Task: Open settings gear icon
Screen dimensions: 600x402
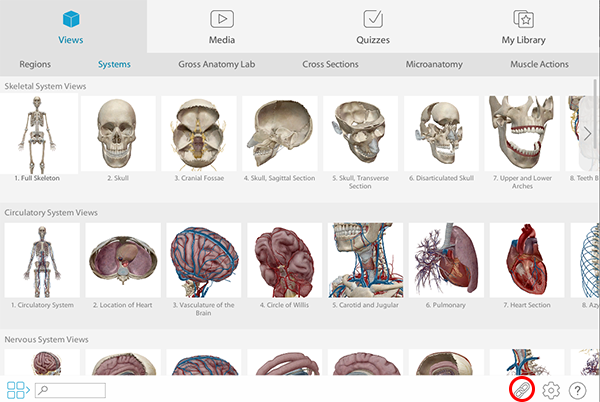Action: [551, 390]
